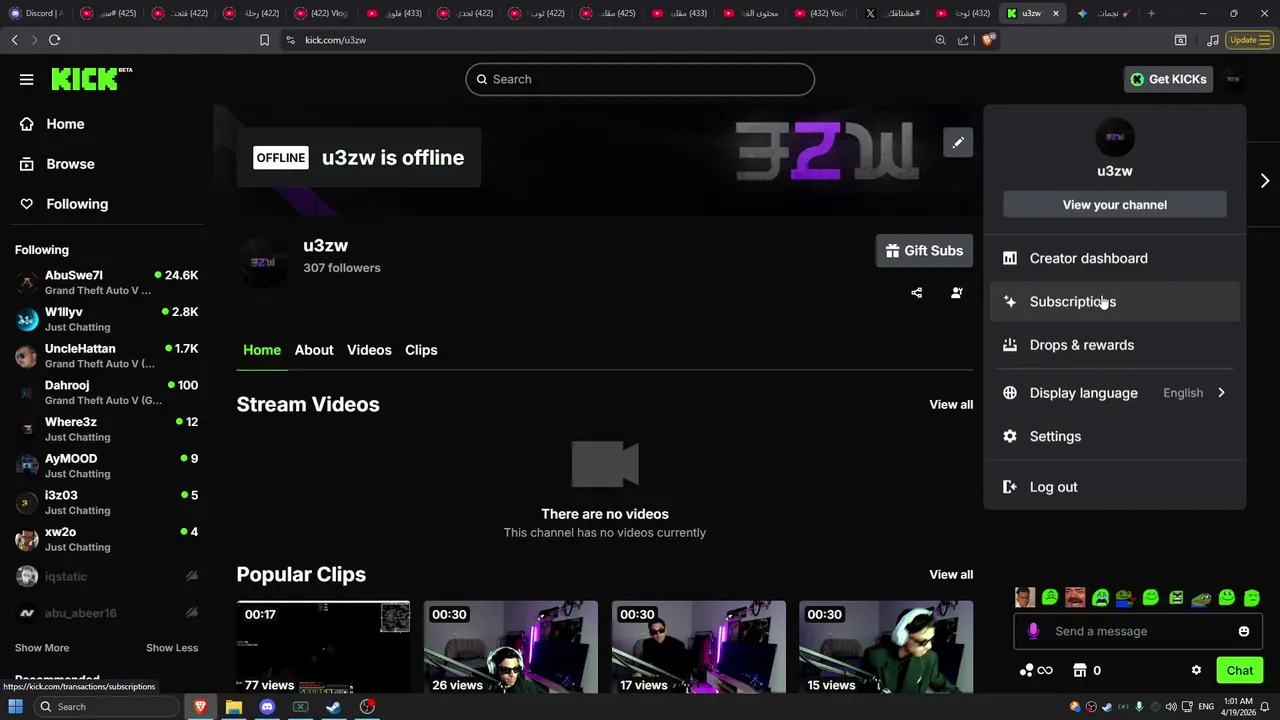
Task: Click Show More in Following list
Action: point(42,648)
